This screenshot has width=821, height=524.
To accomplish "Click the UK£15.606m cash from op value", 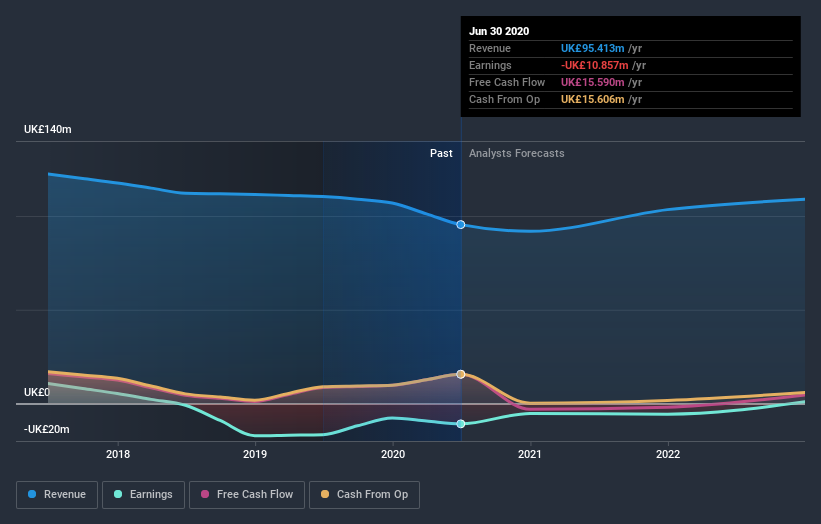I will pyautogui.click(x=592, y=99).
